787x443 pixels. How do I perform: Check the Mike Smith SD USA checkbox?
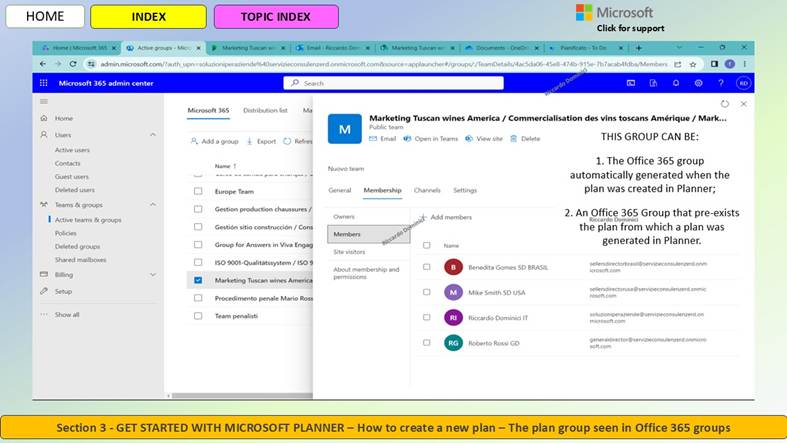427,292
